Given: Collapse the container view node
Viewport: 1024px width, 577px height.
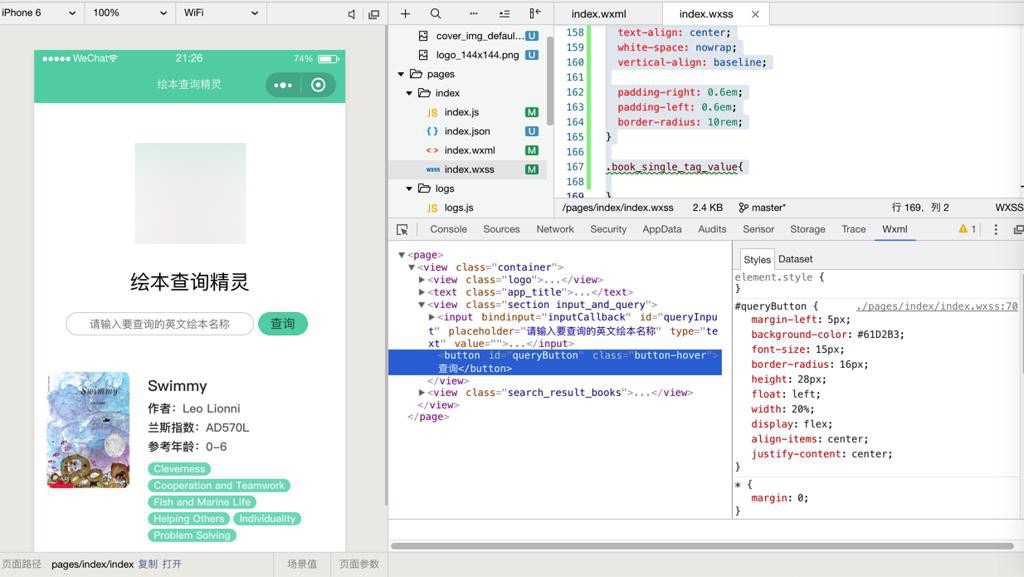Looking at the screenshot, I should (x=411, y=267).
